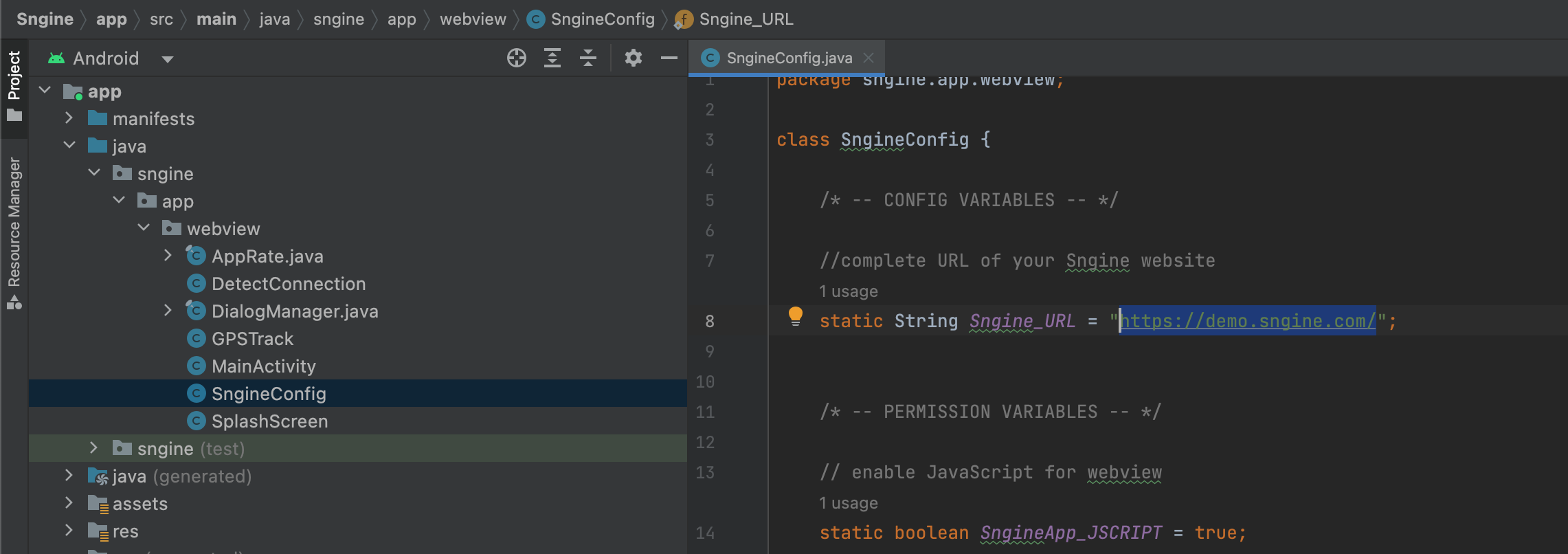Click the '1 usage' hint above Sngine_URL
Viewport: 1568px width, 554px height.
[848, 291]
